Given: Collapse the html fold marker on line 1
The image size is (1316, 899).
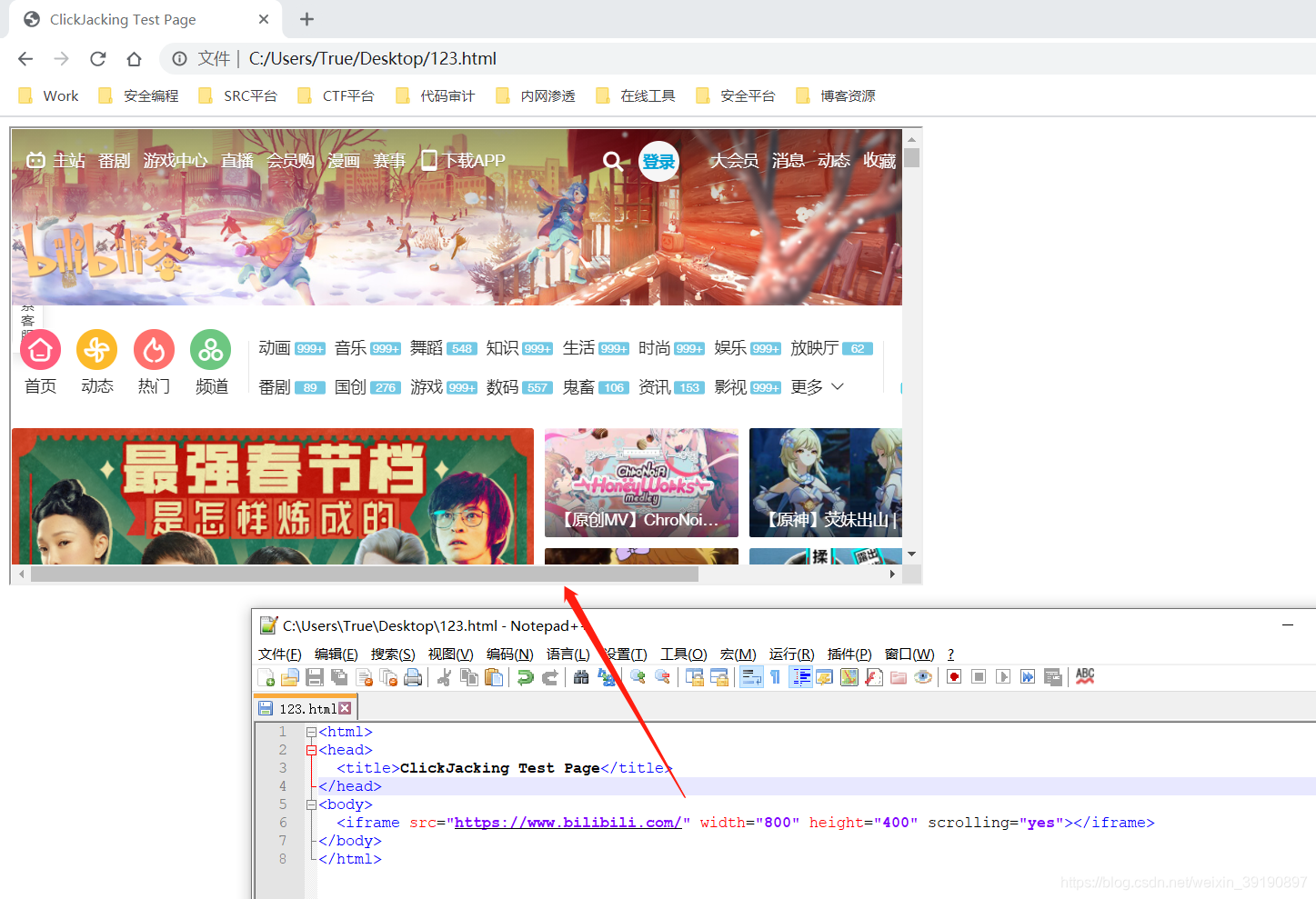Looking at the screenshot, I should 311,732.
